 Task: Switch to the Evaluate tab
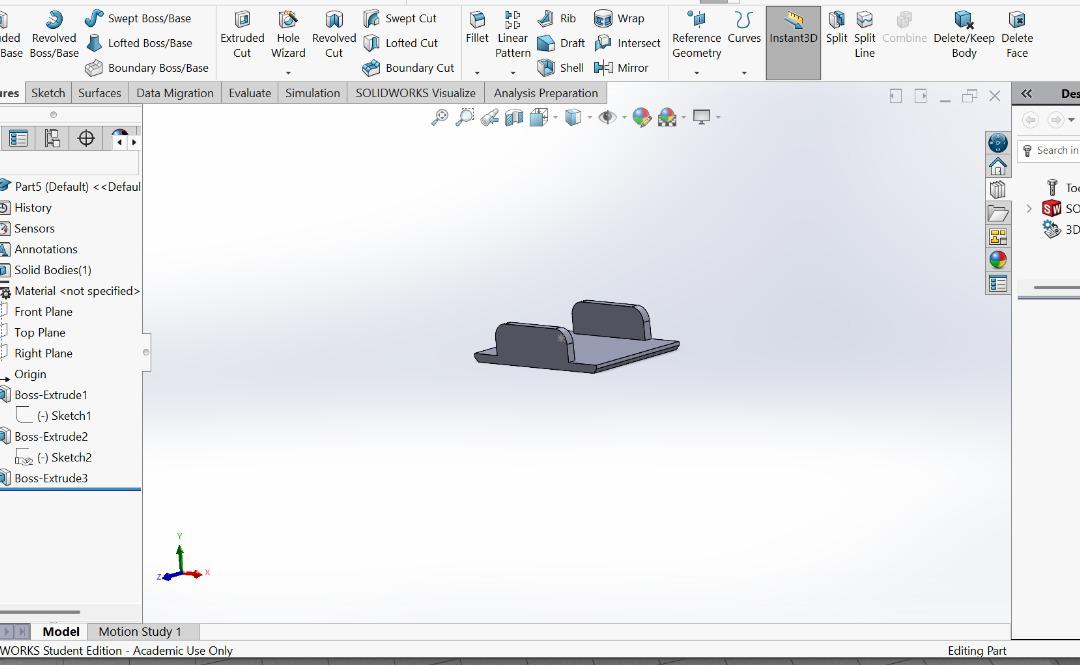coord(249,93)
